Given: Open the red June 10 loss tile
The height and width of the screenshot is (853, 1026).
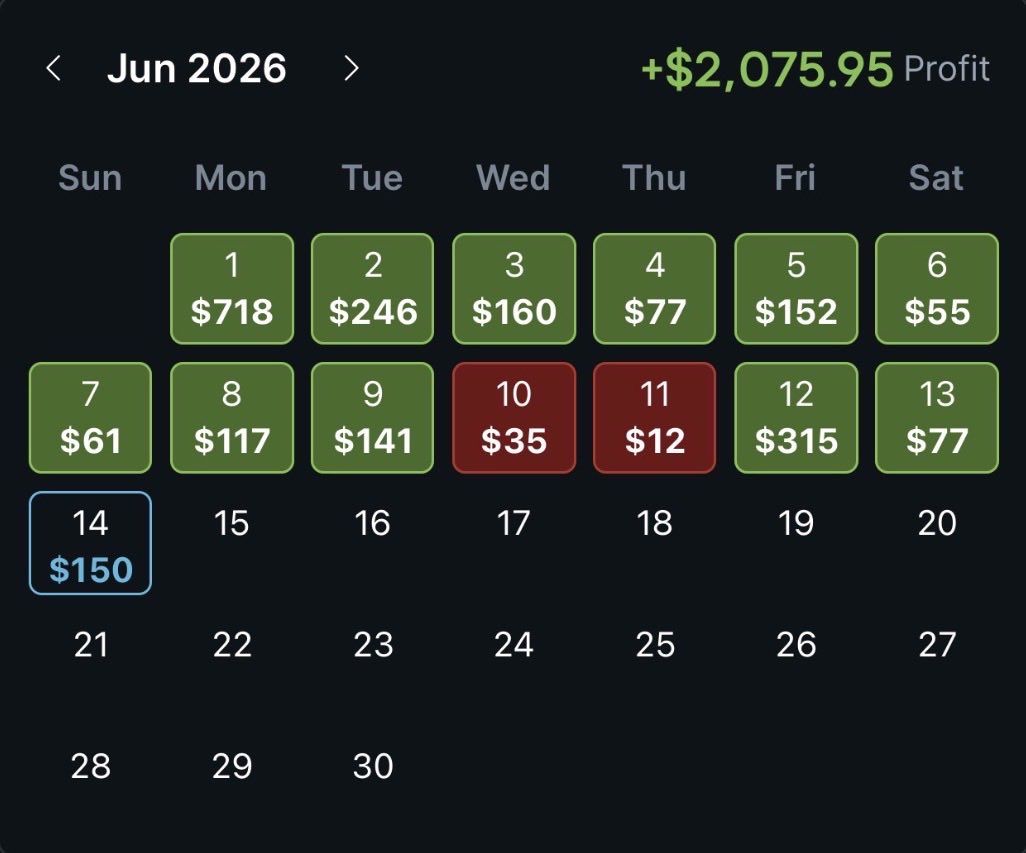Looking at the screenshot, I should (514, 417).
